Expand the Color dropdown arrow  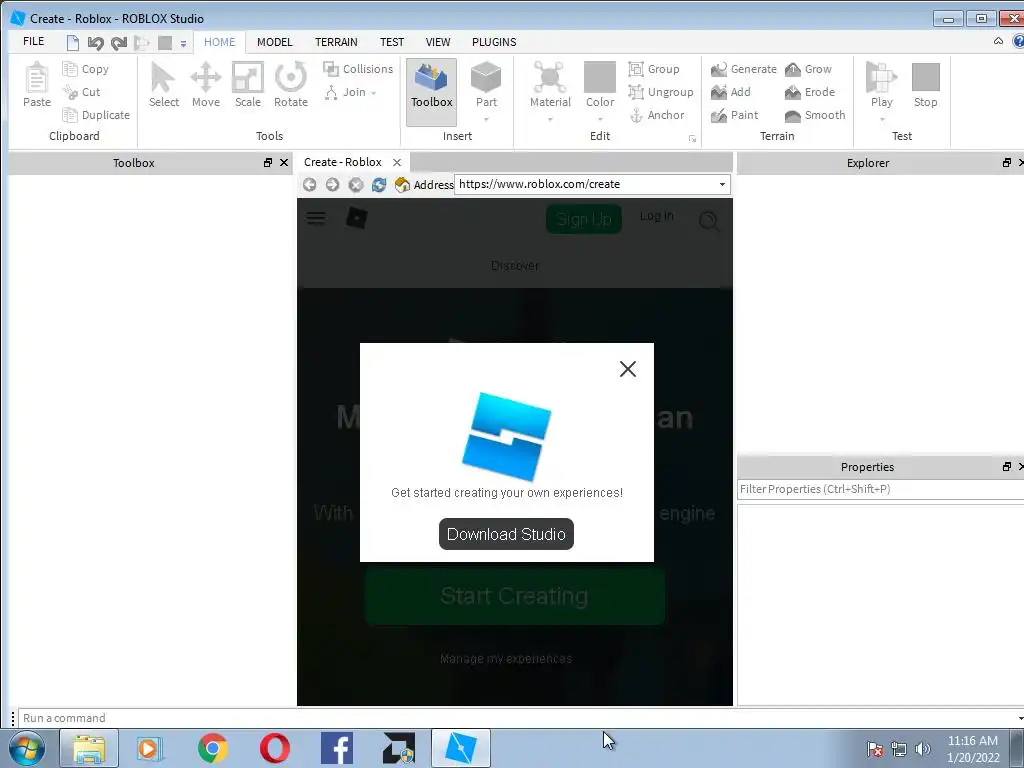(x=600, y=120)
